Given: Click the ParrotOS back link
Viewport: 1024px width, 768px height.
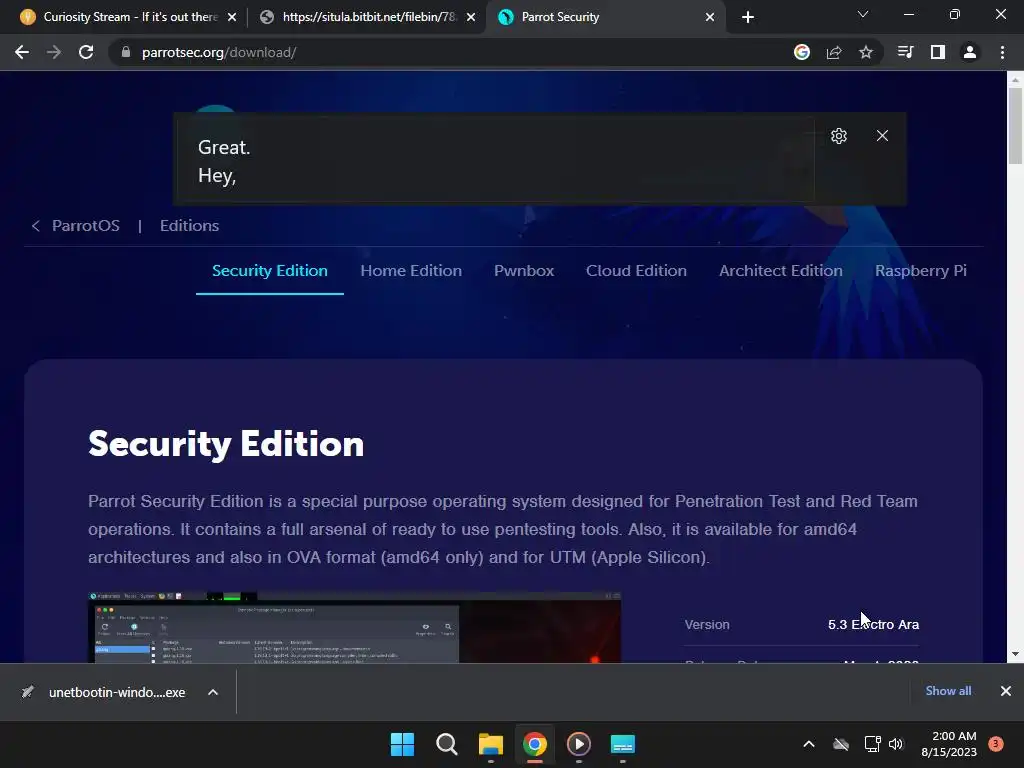Looking at the screenshot, I should coord(76,225).
